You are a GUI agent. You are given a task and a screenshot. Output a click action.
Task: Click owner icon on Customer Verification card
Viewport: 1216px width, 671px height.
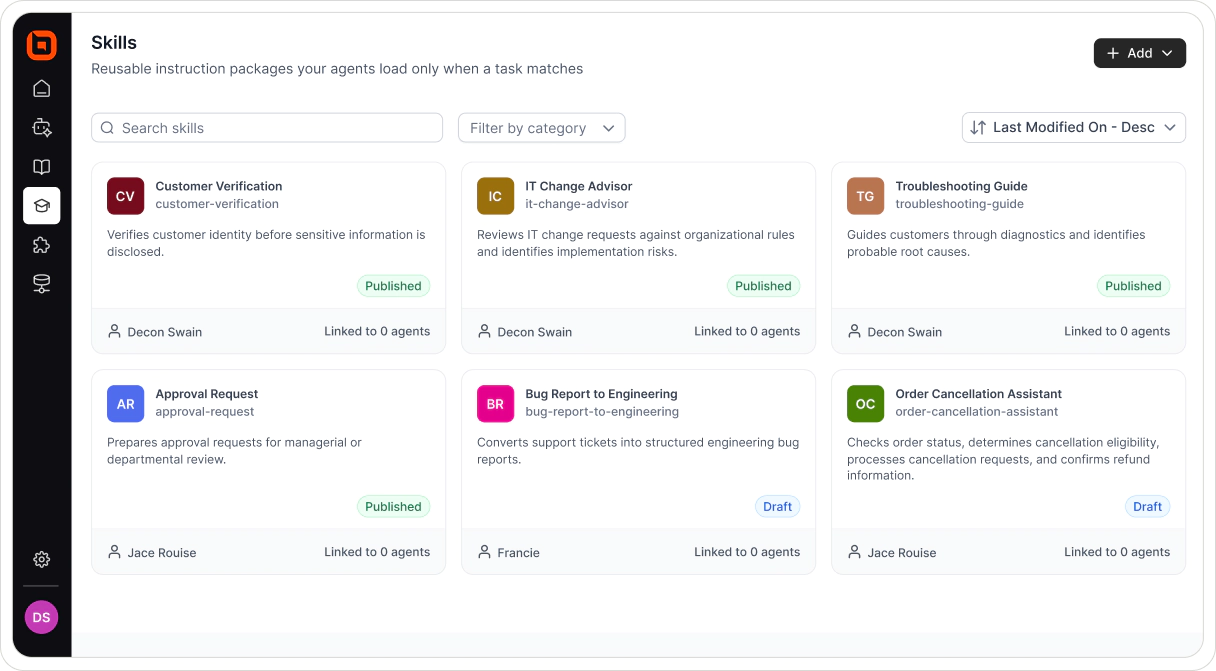click(115, 331)
